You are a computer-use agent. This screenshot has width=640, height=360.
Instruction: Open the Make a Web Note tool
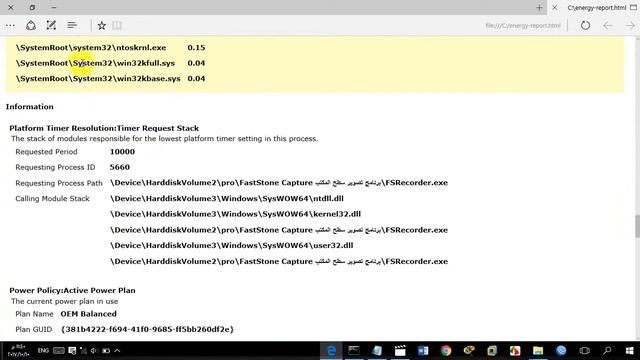click(x=51, y=26)
